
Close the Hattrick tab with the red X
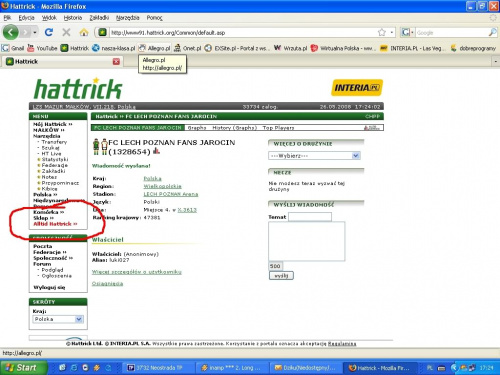point(116,62)
